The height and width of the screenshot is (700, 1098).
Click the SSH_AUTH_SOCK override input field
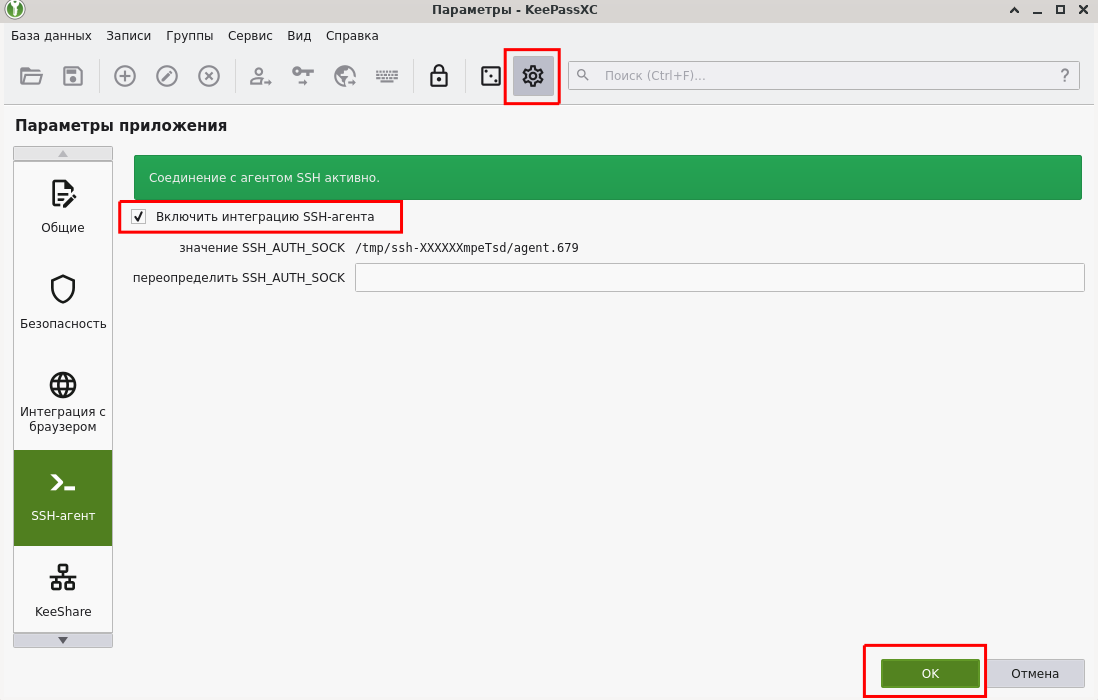719,278
